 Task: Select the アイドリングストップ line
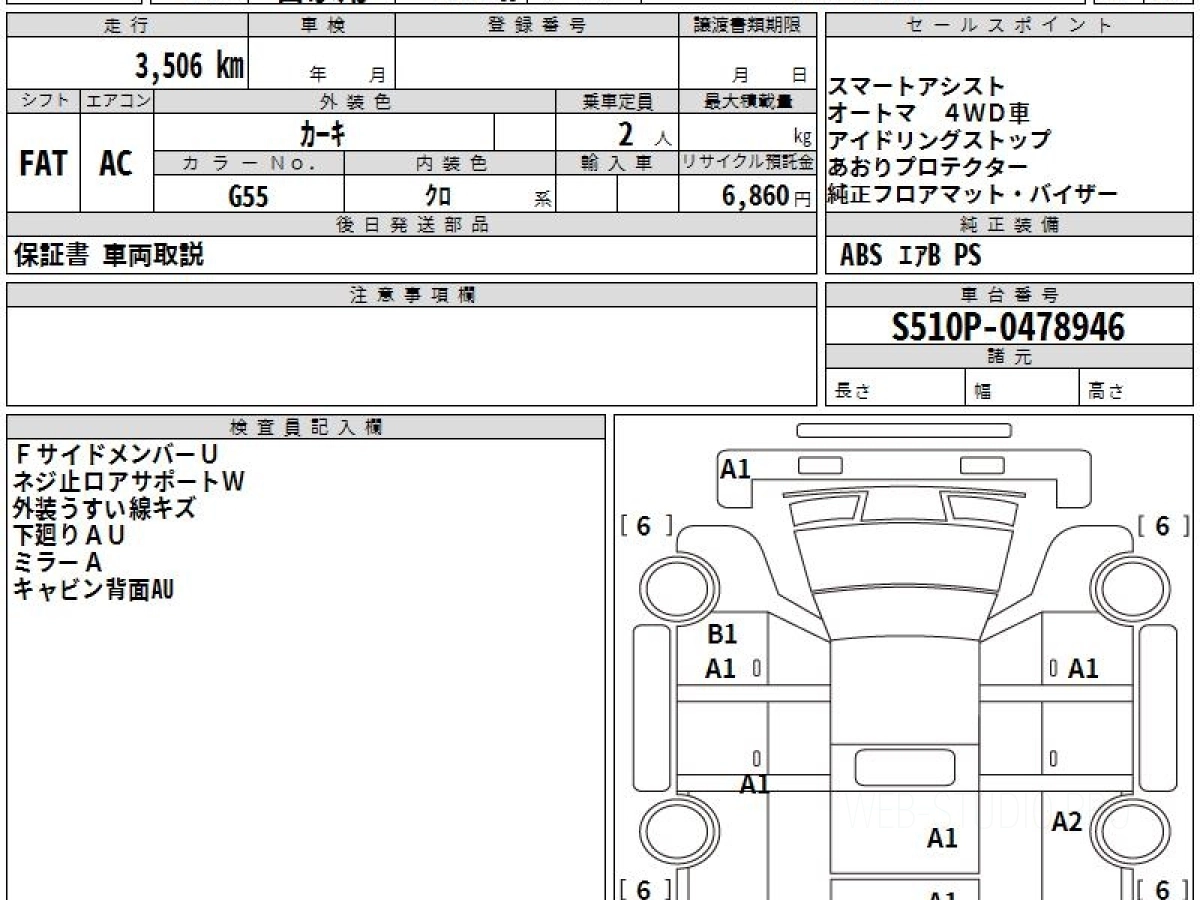pos(940,140)
